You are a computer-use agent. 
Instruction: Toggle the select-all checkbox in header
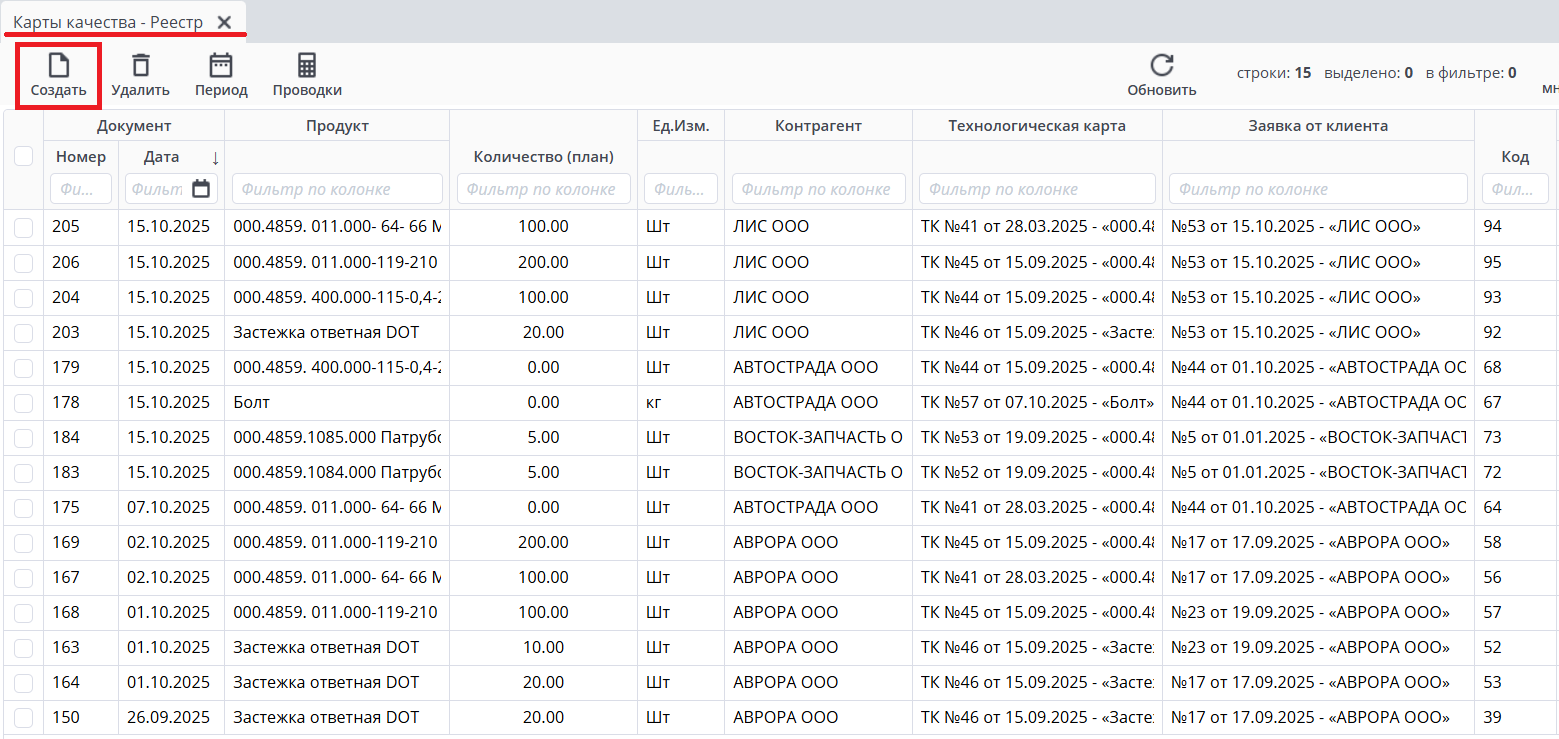click(x=24, y=156)
